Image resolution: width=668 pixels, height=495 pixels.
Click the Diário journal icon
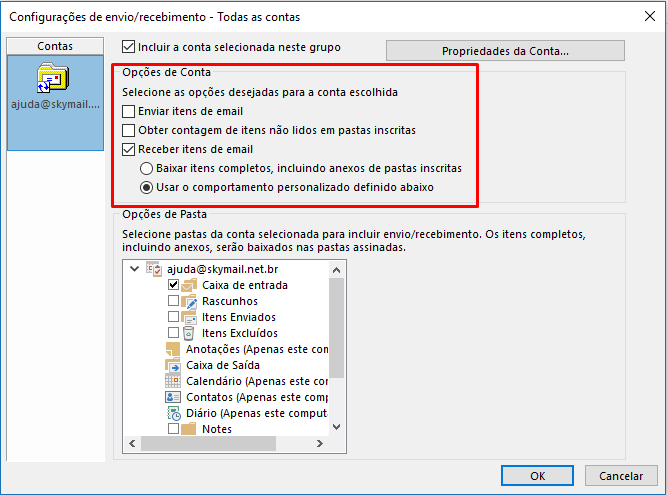pyautogui.click(x=173, y=413)
